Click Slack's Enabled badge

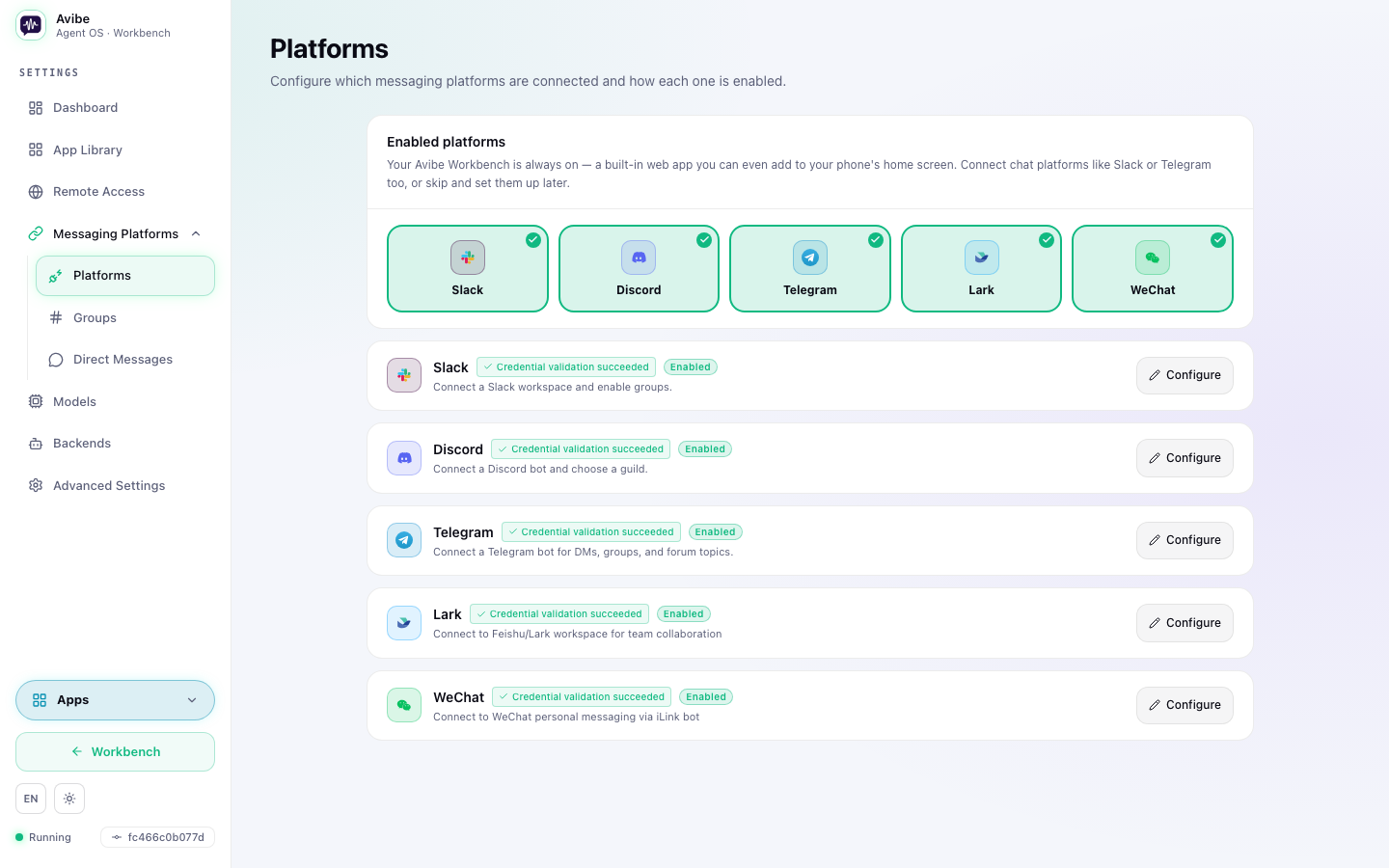[x=691, y=367]
